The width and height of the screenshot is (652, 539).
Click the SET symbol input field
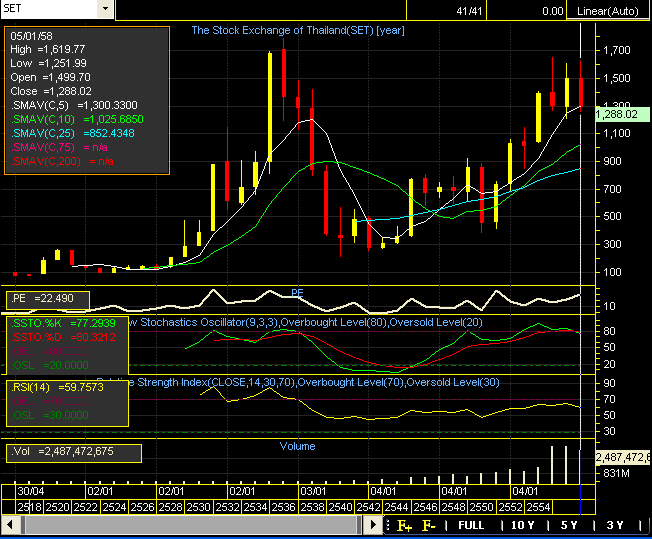(x=48, y=8)
